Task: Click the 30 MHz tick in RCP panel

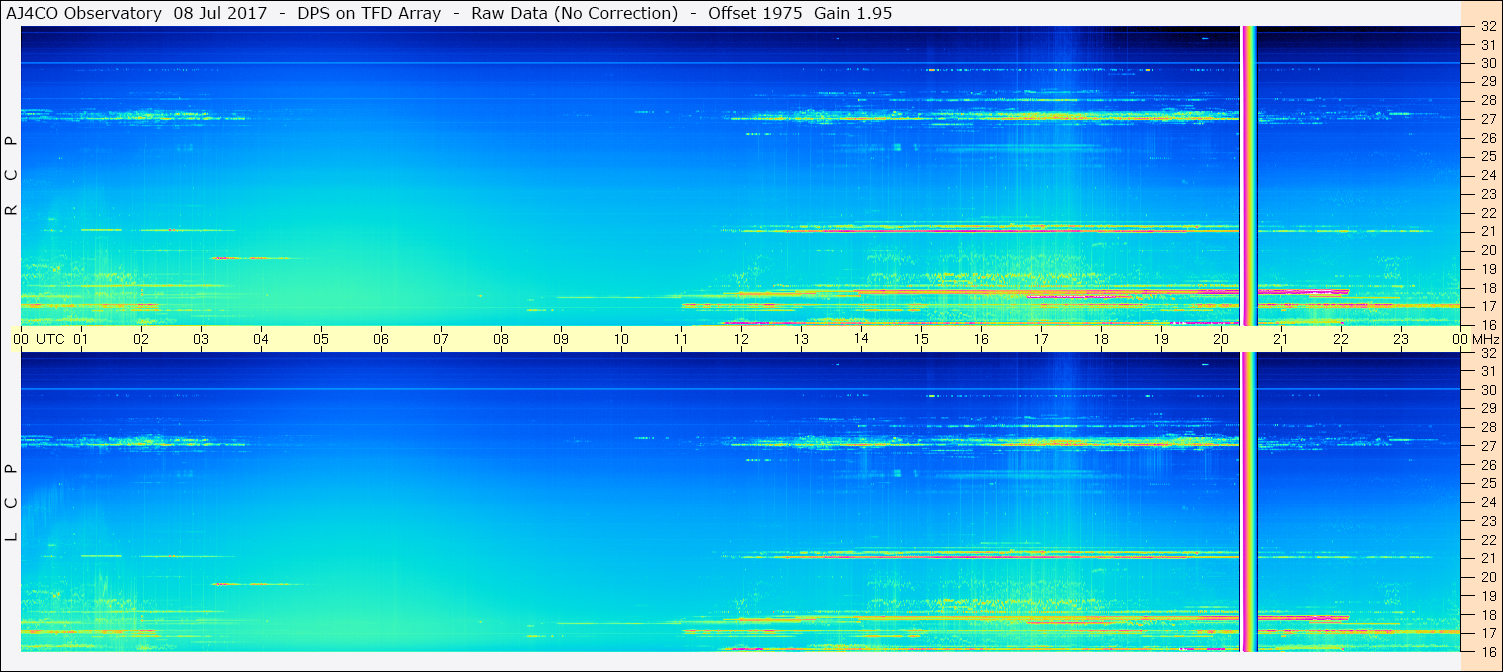Action: (x=1487, y=63)
